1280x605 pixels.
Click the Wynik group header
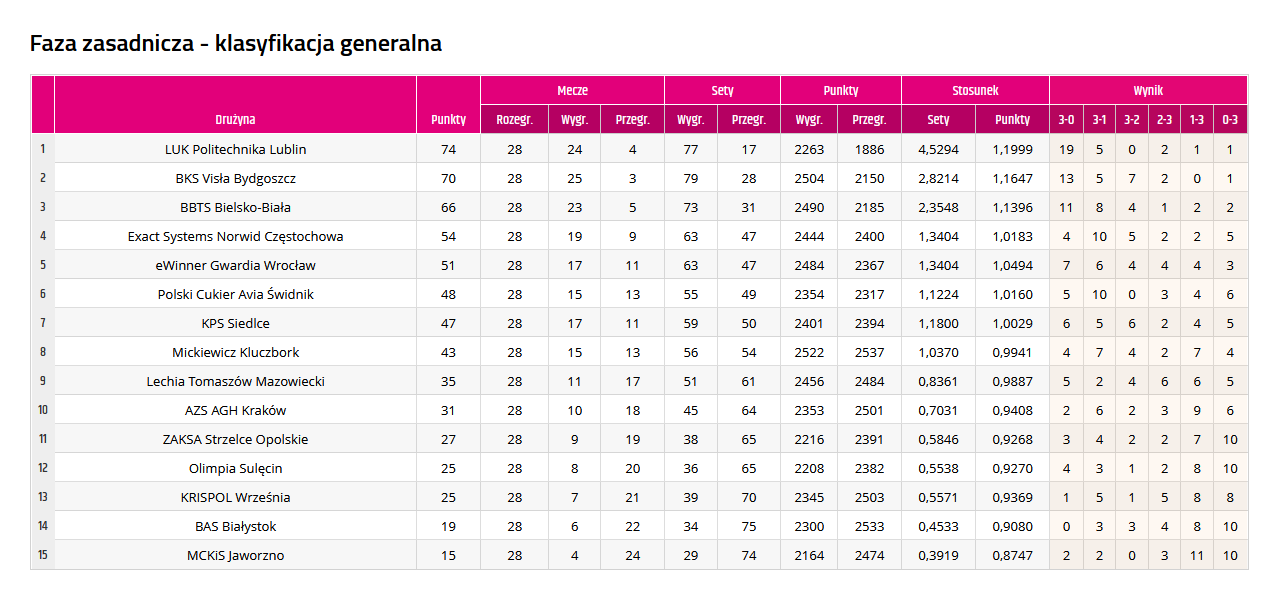(1148, 90)
